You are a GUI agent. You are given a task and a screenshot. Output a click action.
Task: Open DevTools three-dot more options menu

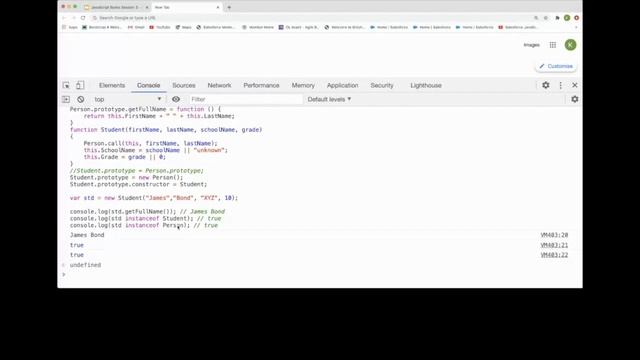pos(560,85)
